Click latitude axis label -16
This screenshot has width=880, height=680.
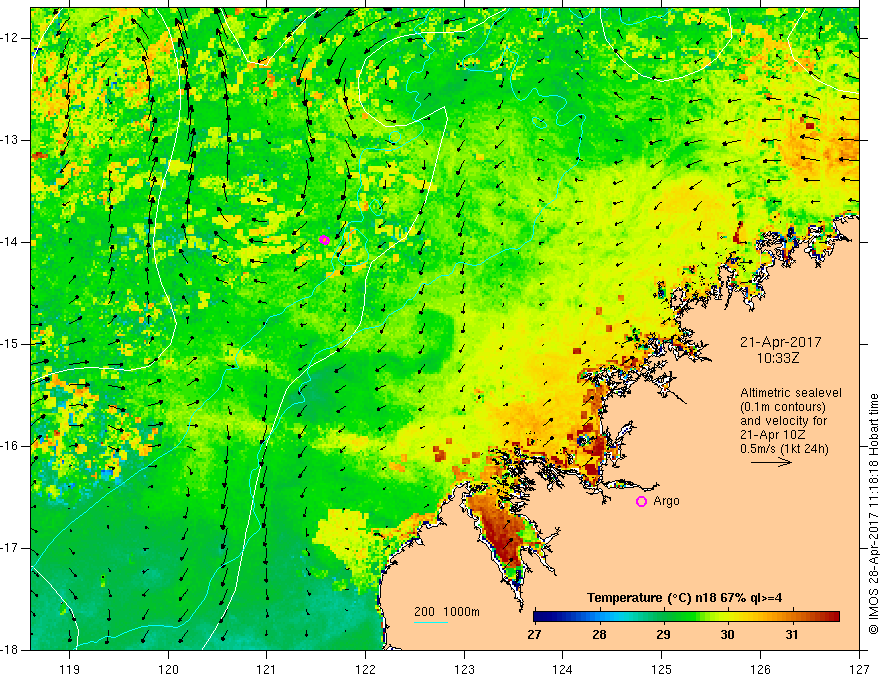(10, 446)
